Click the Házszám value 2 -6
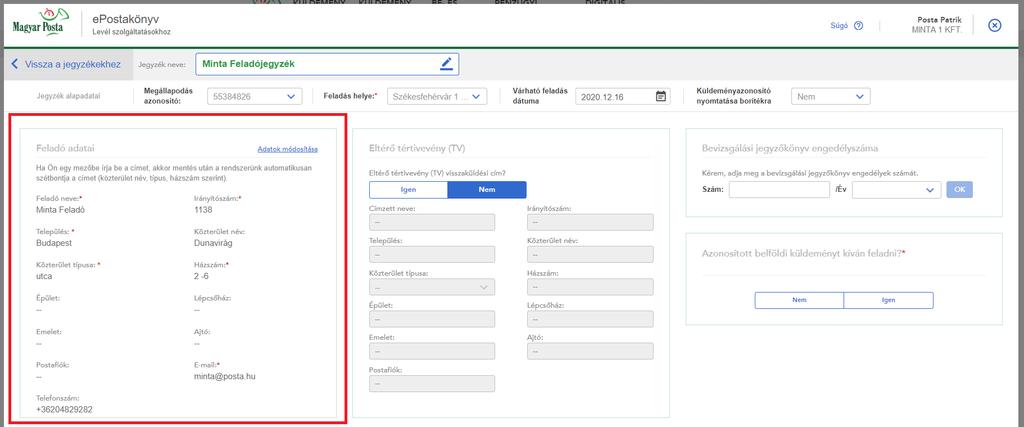The image size is (1024, 427). (x=202, y=276)
